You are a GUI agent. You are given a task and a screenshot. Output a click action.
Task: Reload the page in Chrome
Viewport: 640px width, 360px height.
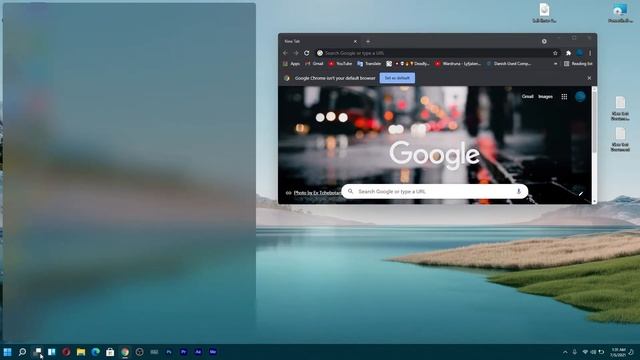307,53
